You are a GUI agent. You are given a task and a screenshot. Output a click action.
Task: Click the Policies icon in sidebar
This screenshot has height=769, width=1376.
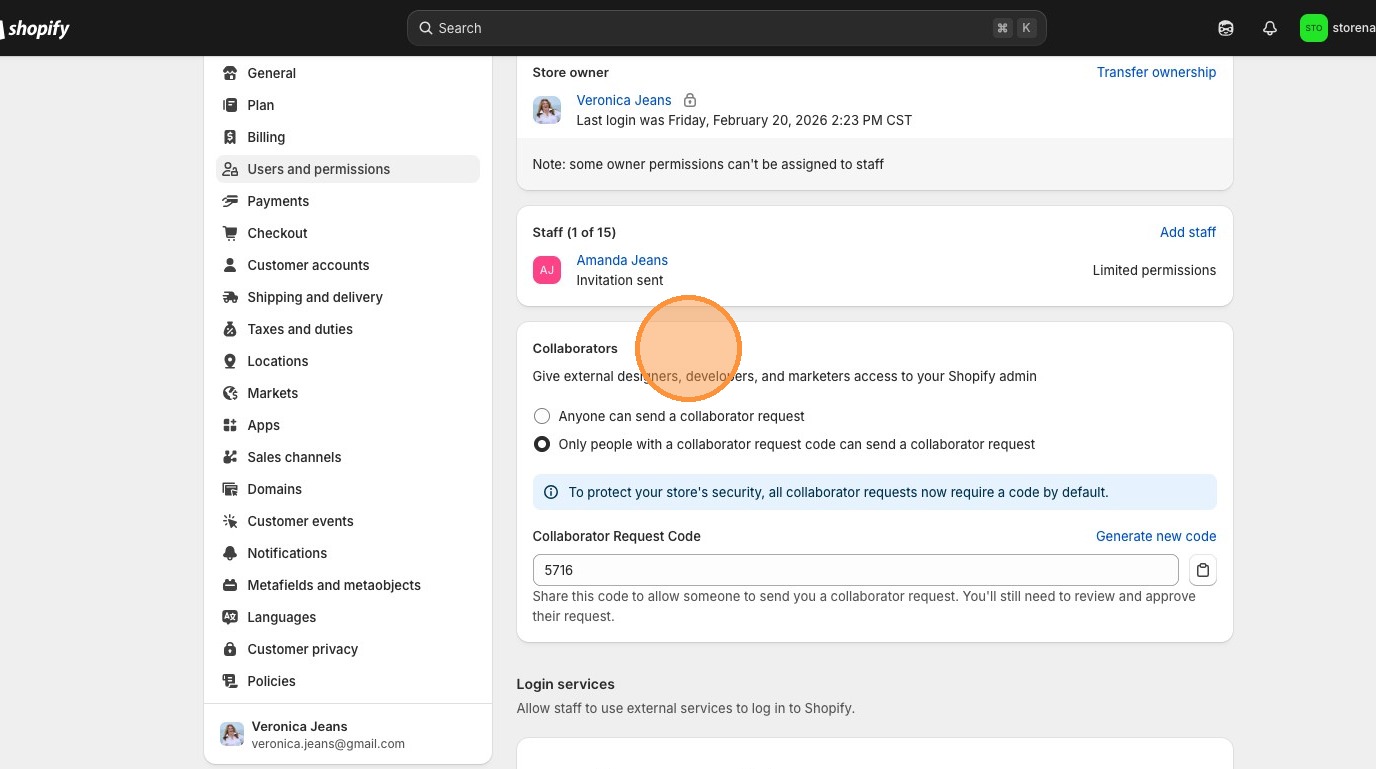point(230,681)
